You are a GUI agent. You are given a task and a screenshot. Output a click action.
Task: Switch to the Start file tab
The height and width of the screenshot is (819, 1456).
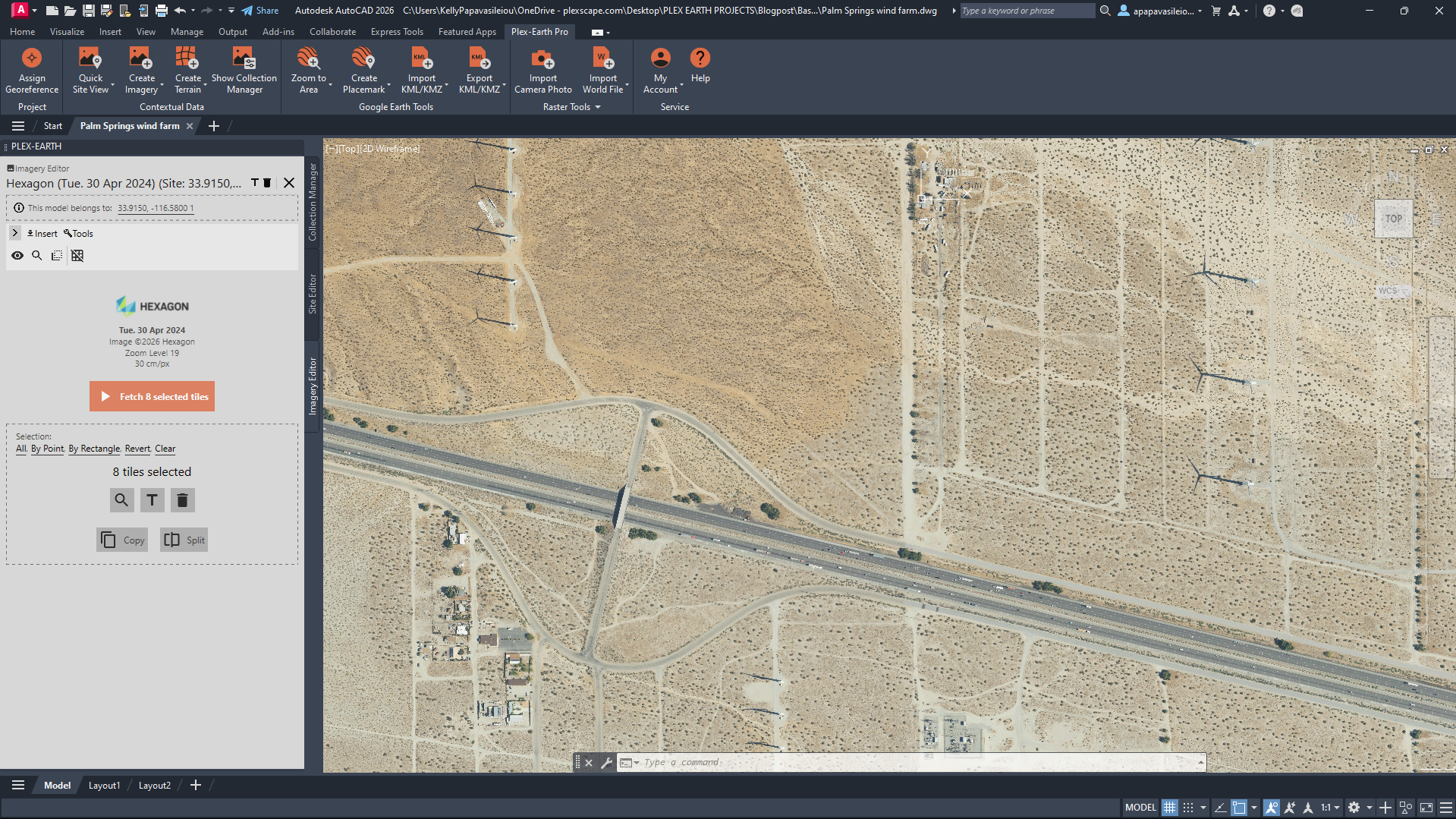pos(52,126)
